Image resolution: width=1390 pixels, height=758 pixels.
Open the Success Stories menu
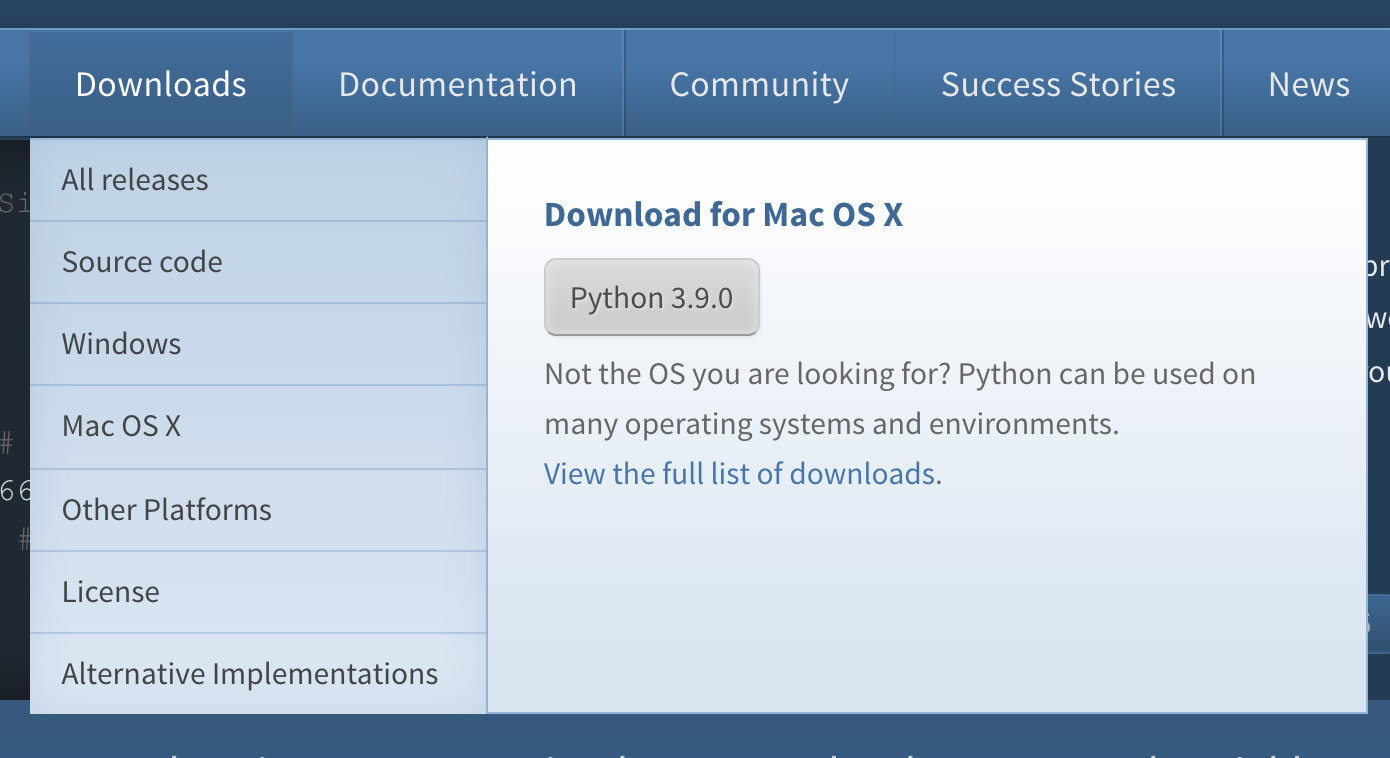[1057, 84]
